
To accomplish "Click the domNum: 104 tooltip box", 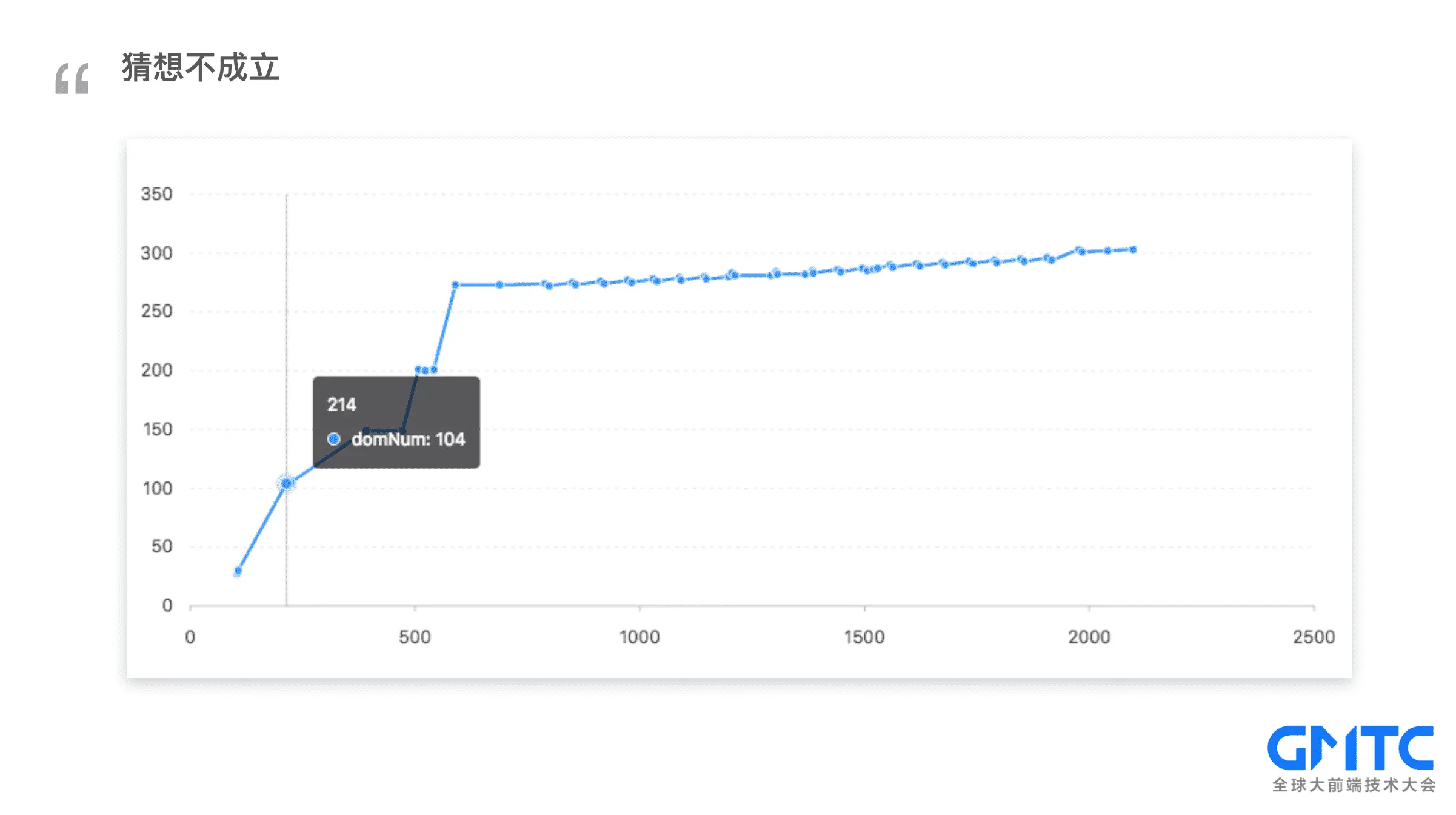I will [396, 422].
